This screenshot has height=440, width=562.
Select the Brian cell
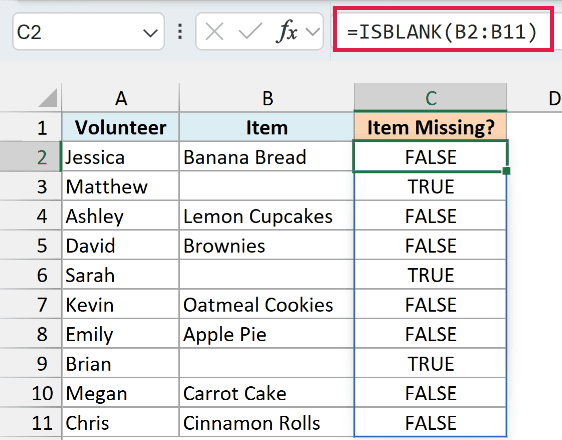(120, 364)
